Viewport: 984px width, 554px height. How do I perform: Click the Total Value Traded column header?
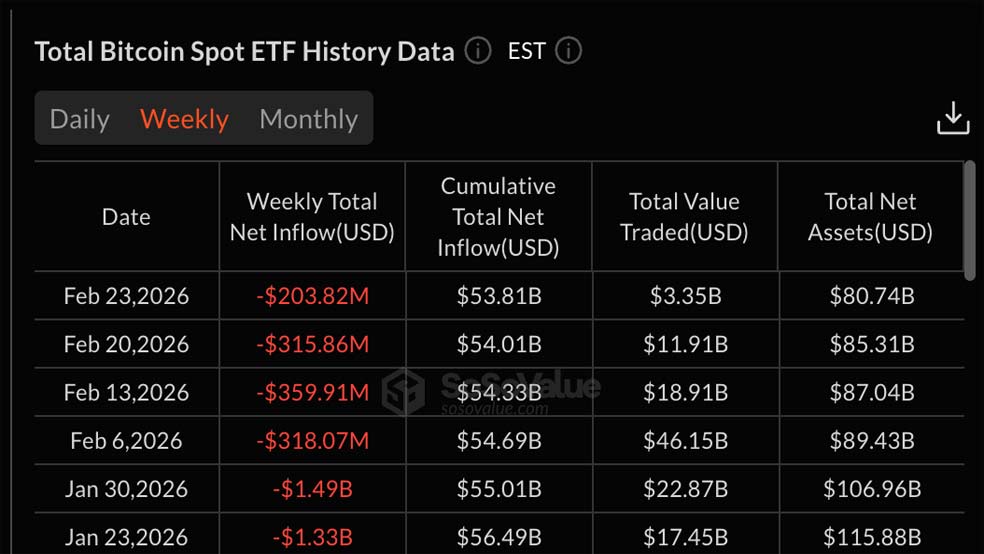point(684,217)
